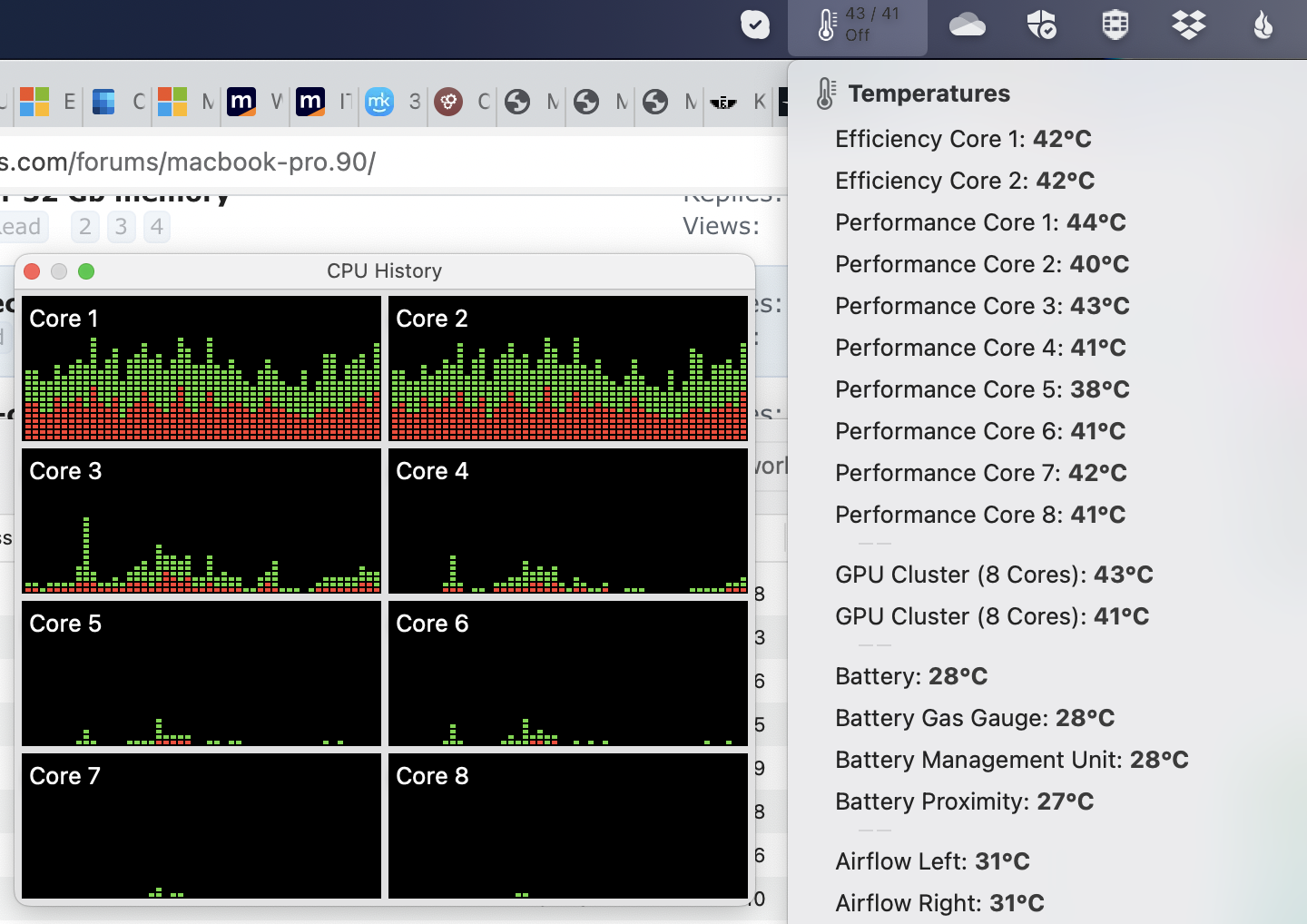
Task: Select the Efficiency Core 1: 42°C row
Action: point(1047,139)
